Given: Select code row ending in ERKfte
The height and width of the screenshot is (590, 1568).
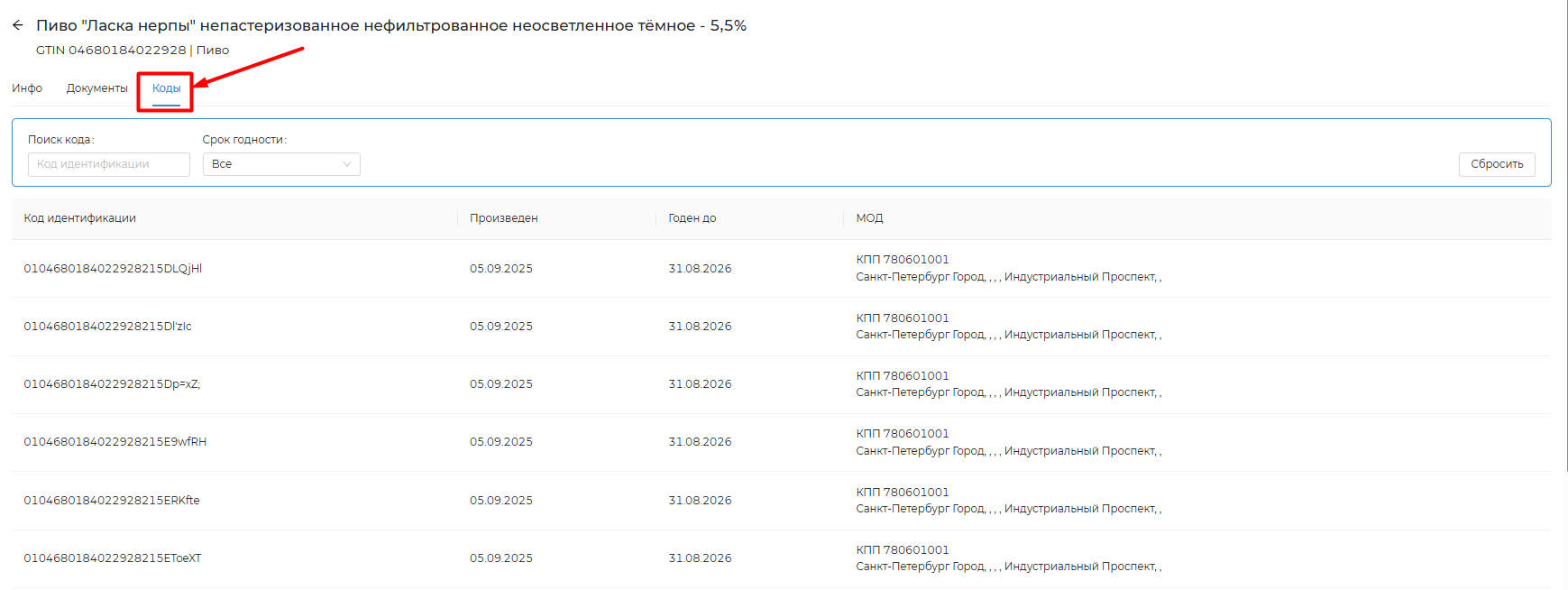Looking at the screenshot, I should [112, 501].
